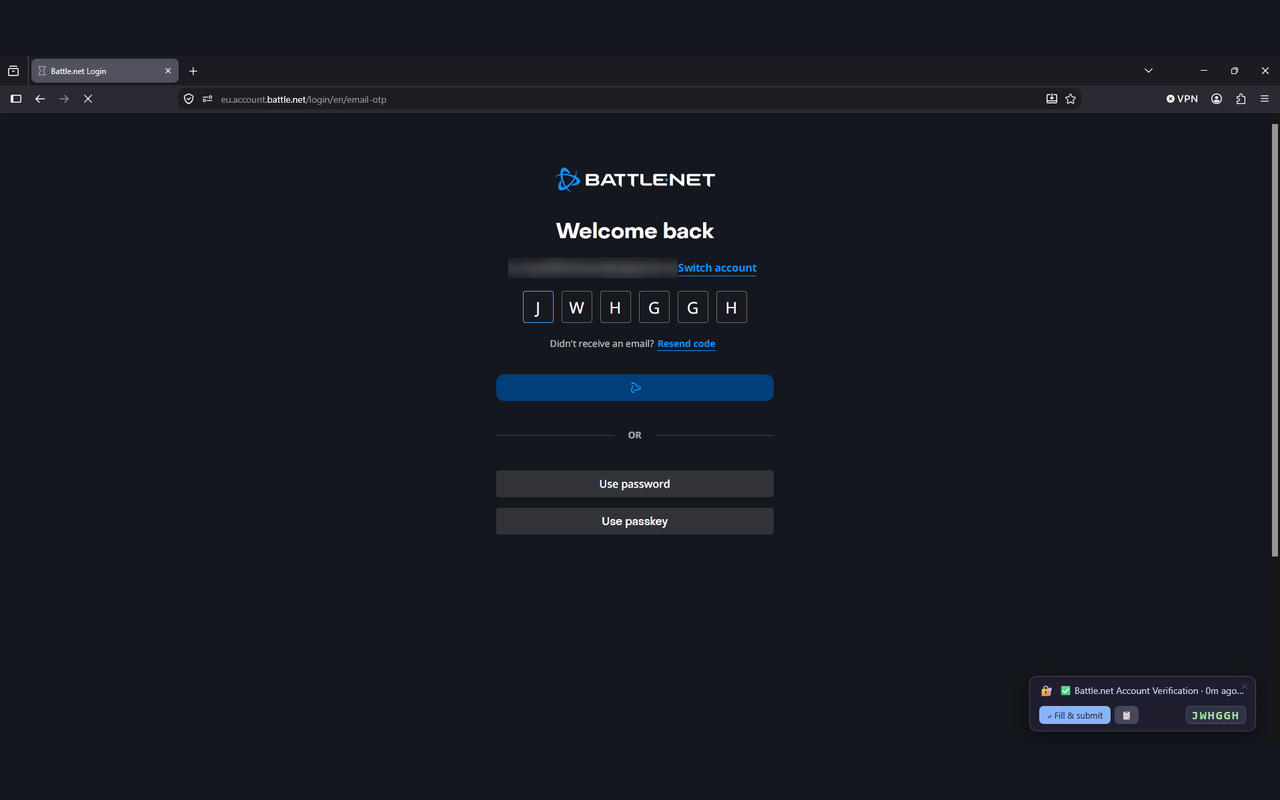Open the Firefox View tab list icon
The width and height of the screenshot is (1280, 800).
13,71
